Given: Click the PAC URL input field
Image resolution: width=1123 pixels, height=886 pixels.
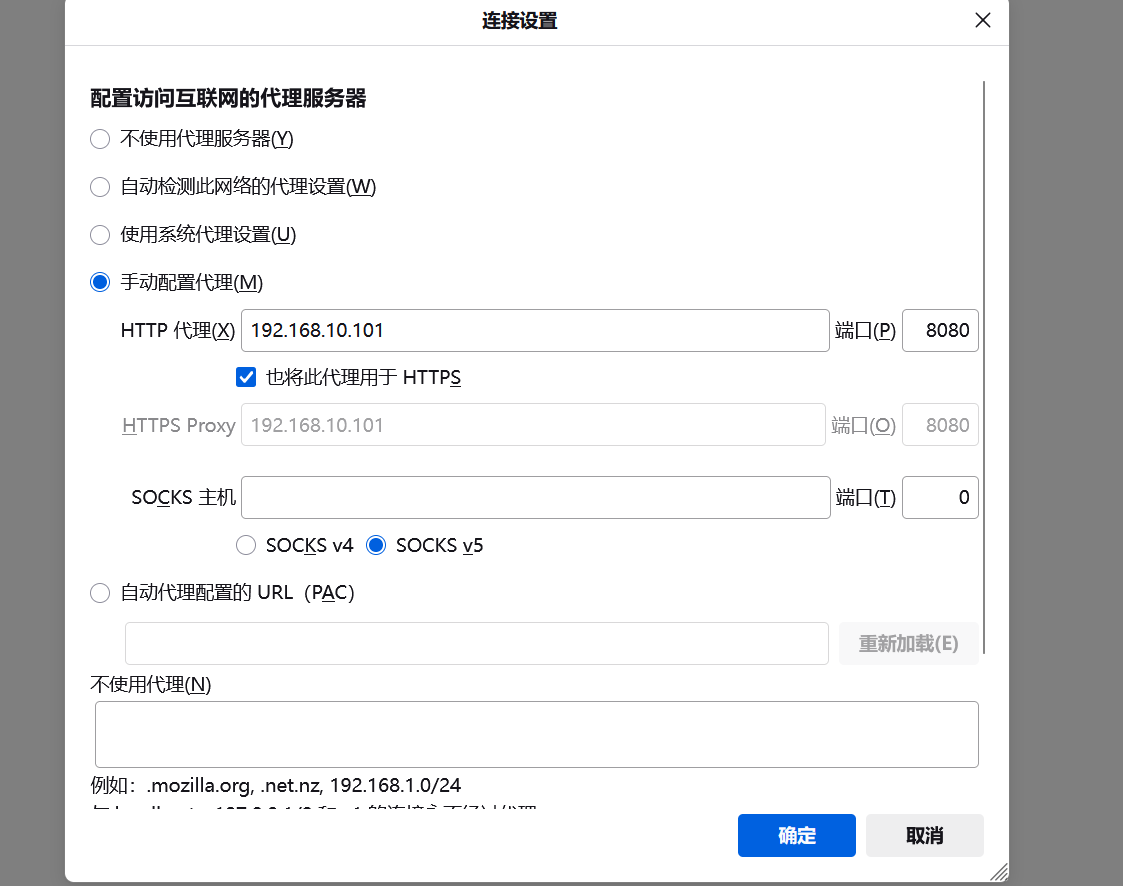Looking at the screenshot, I should click(477, 643).
